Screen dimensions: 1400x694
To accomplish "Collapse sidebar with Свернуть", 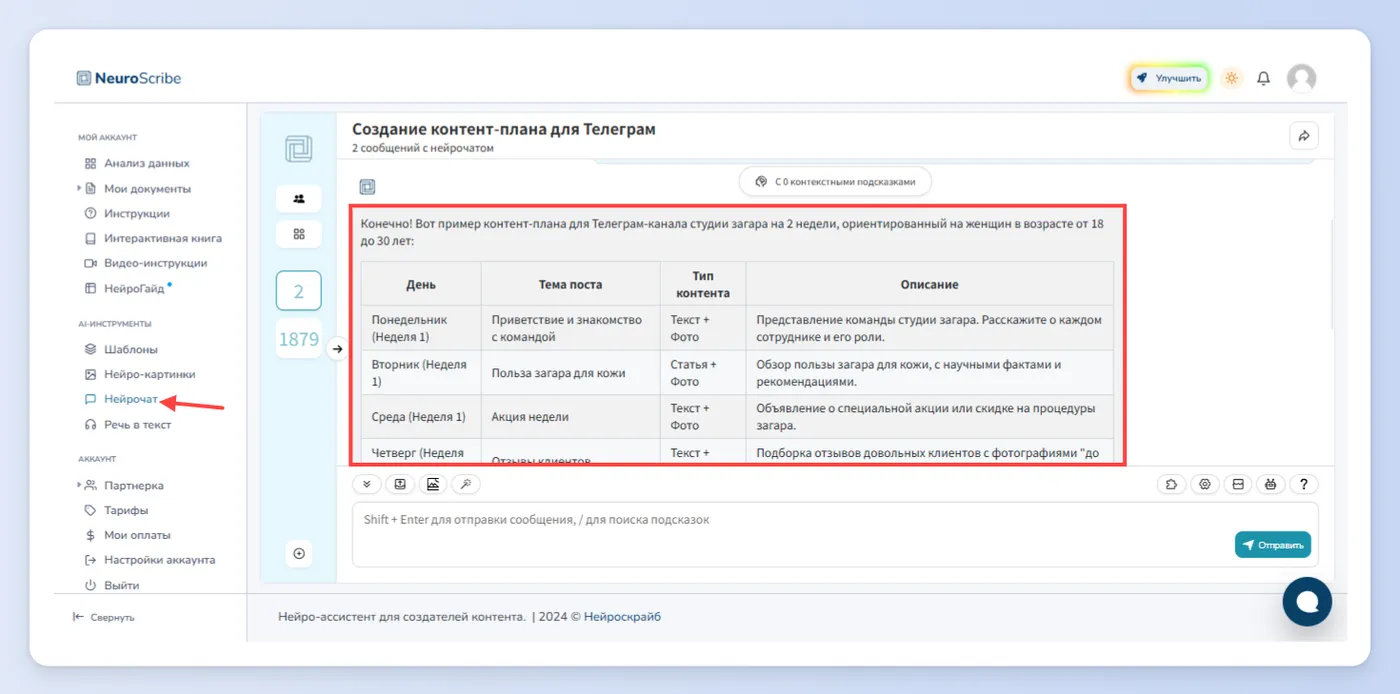I will coord(104,617).
